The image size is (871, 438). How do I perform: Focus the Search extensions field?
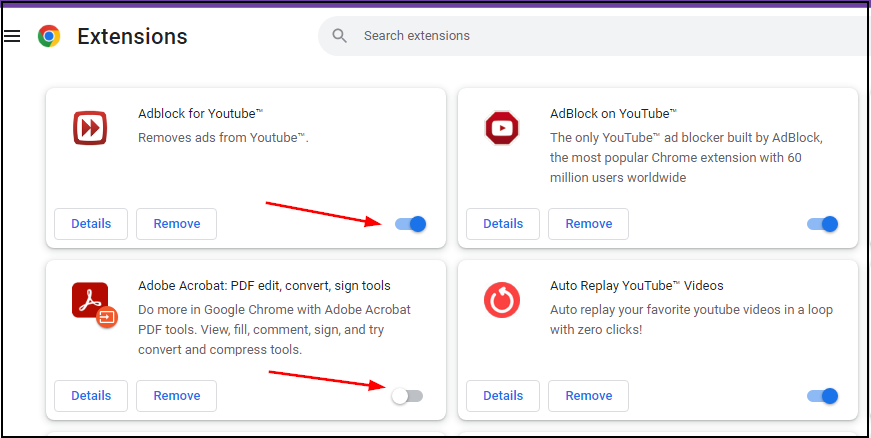(x=593, y=36)
